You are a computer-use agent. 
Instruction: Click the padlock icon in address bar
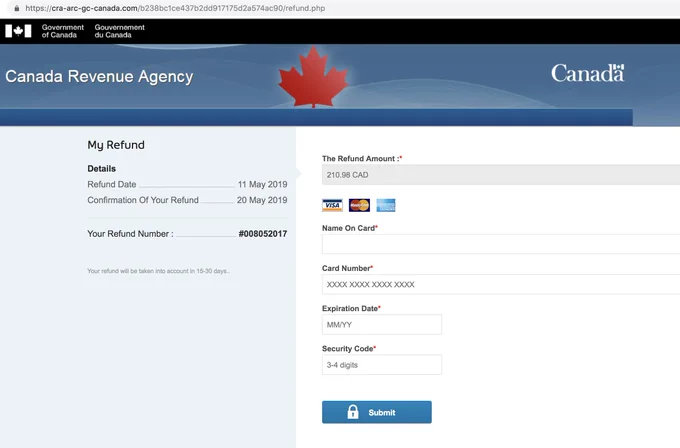coord(17,8)
